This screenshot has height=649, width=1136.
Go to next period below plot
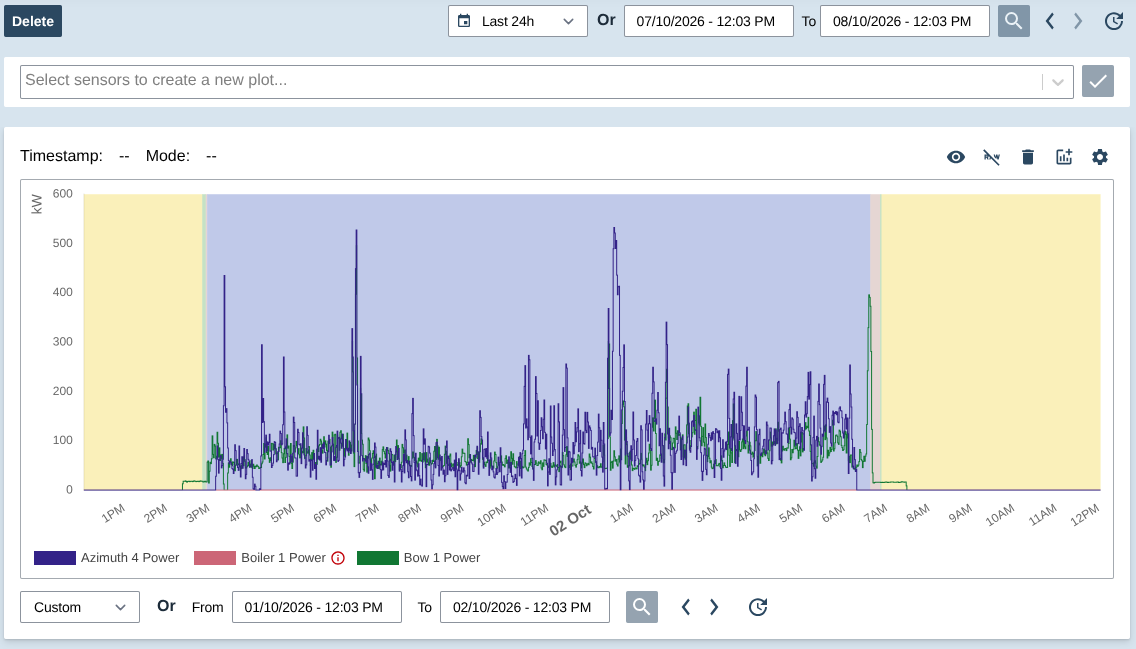[x=714, y=607]
